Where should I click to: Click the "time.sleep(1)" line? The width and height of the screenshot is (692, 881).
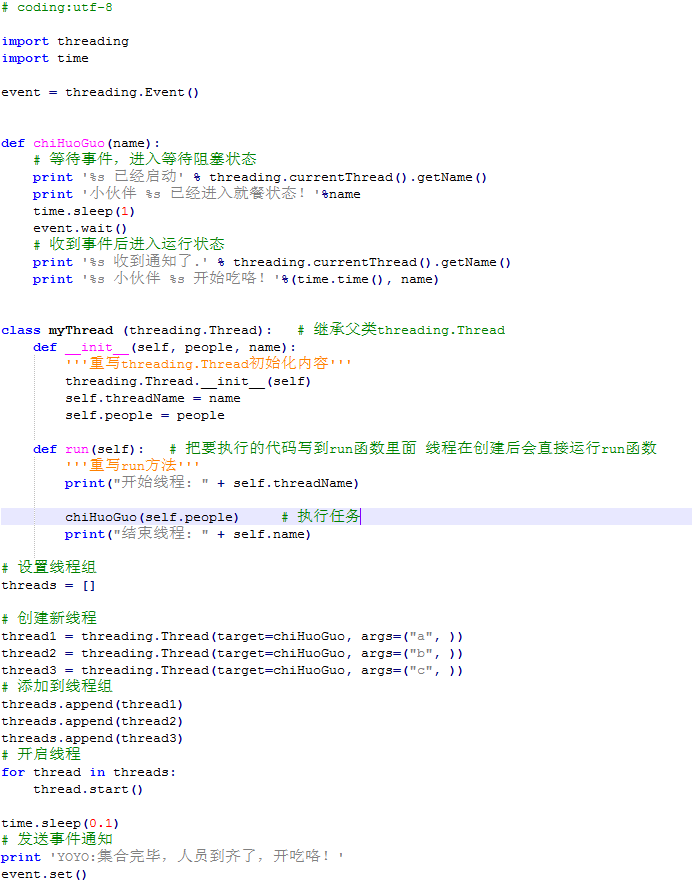[84, 211]
